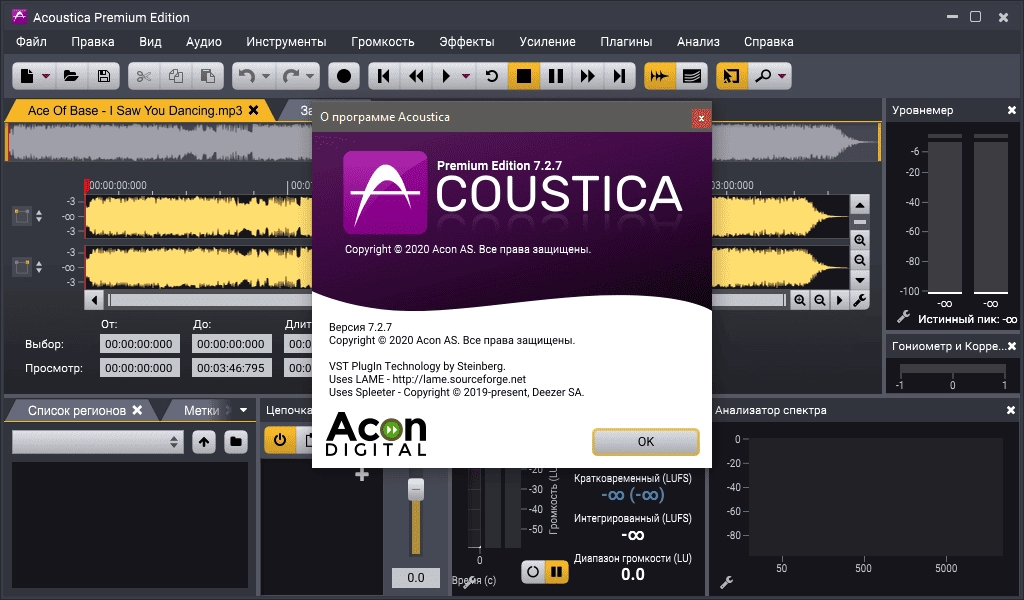
Task: Close the About Acoustica dialog with red X
Action: (701, 118)
